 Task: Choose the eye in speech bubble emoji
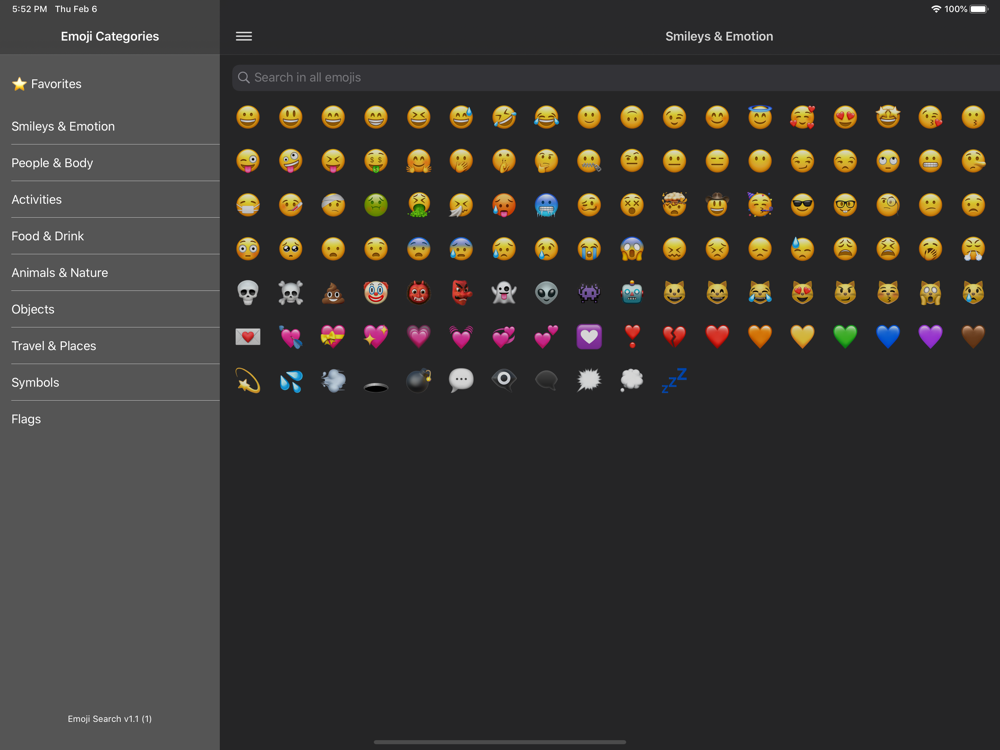point(504,379)
